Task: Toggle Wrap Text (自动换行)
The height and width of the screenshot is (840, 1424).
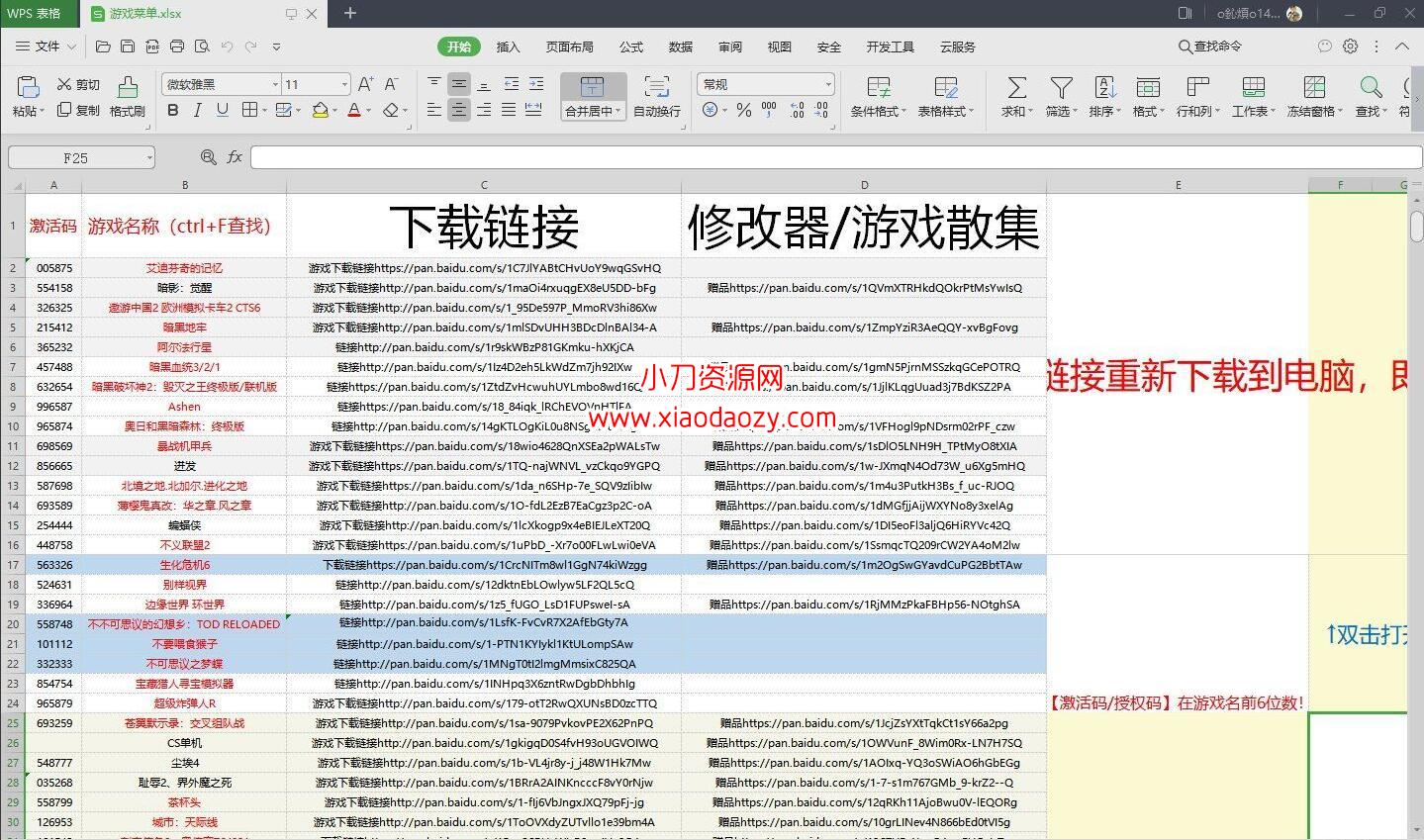Action: [x=657, y=96]
